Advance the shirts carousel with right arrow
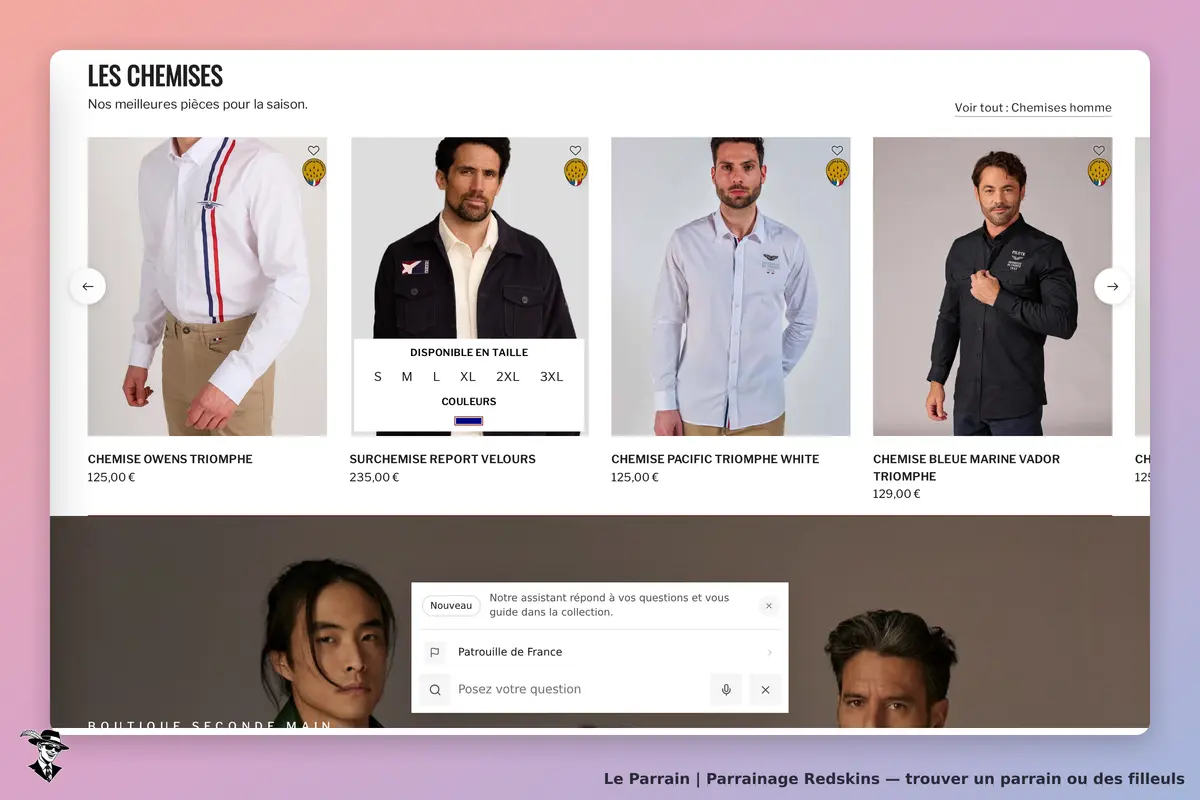The width and height of the screenshot is (1200, 800). click(x=1112, y=287)
